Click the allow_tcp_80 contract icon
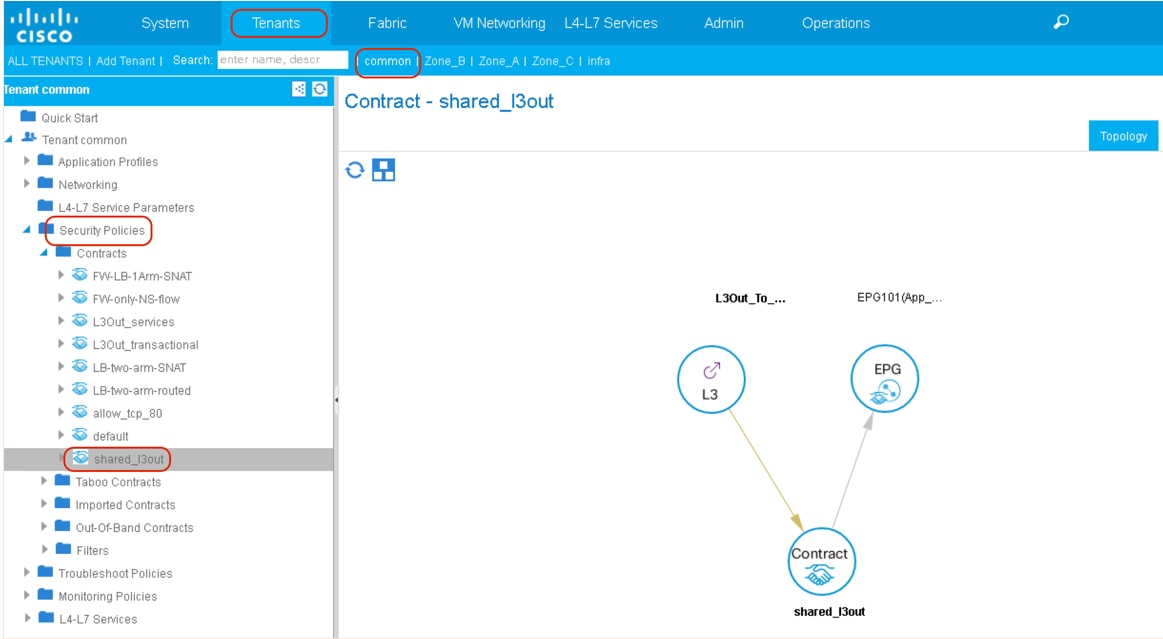 pyautogui.click(x=79, y=412)
